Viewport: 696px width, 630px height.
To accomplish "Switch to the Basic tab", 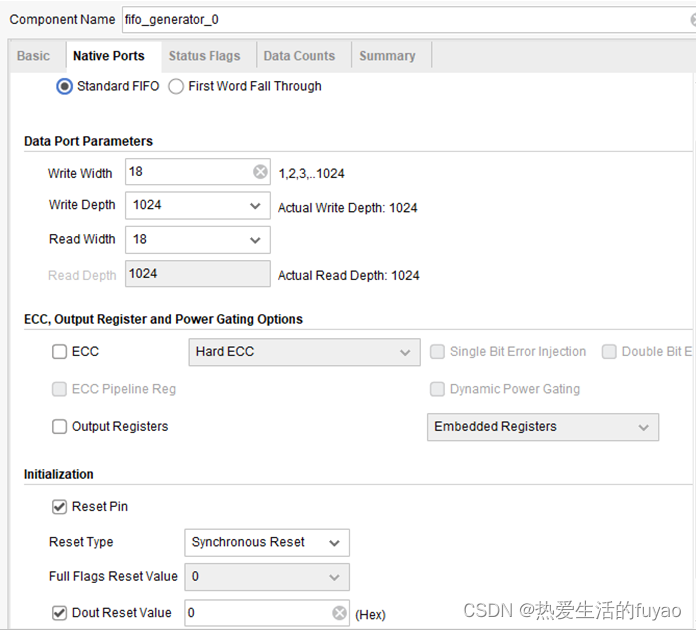I will pyautogui.click(x=33, y=56).
